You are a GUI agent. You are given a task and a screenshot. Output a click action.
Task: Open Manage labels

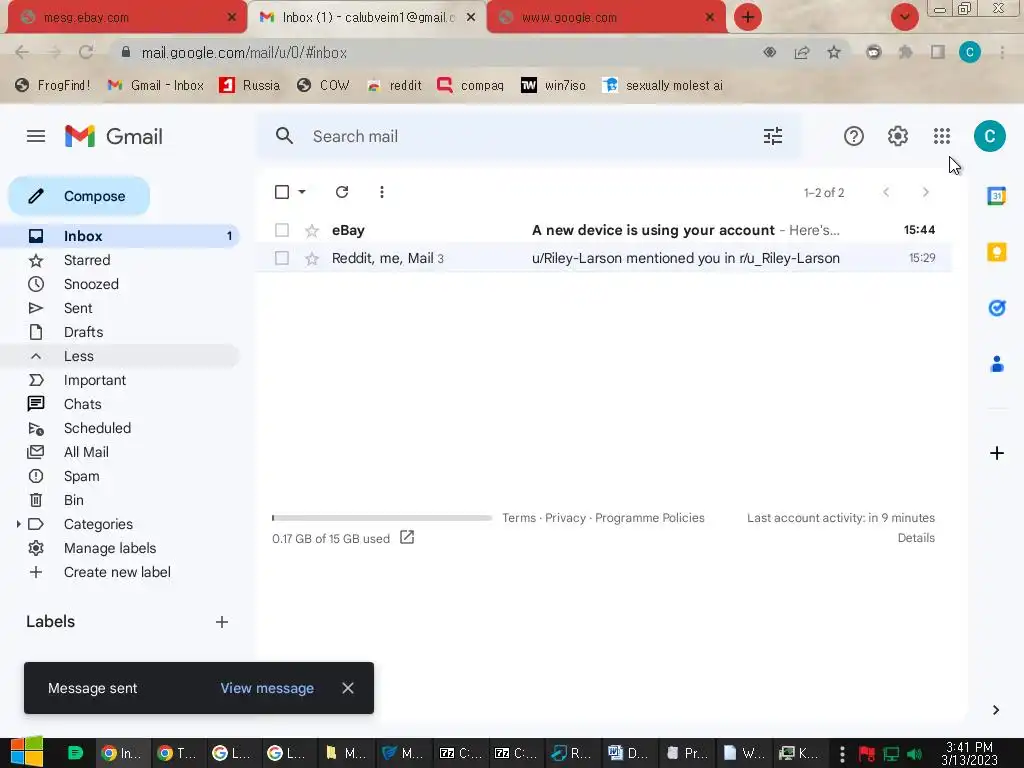(x=120, y=548)
